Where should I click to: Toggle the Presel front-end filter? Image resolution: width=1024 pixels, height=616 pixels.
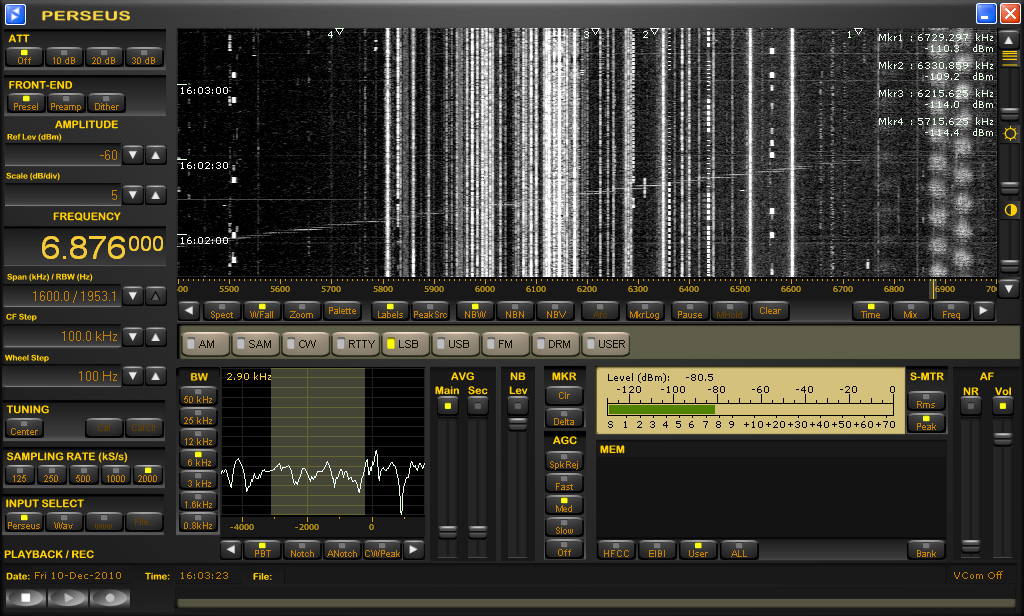click(x=26, y=103)
